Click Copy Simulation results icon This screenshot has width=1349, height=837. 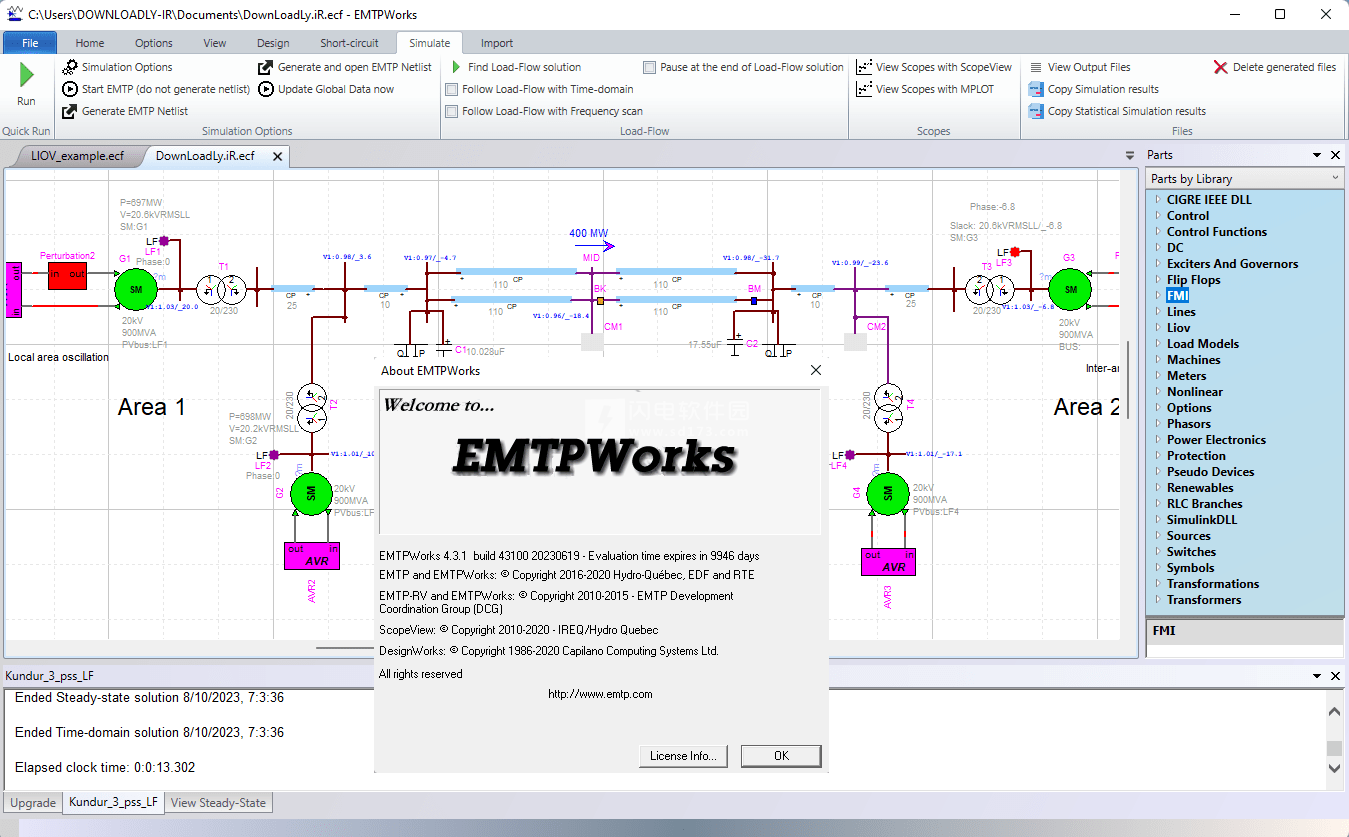[x=1036, y=89]
